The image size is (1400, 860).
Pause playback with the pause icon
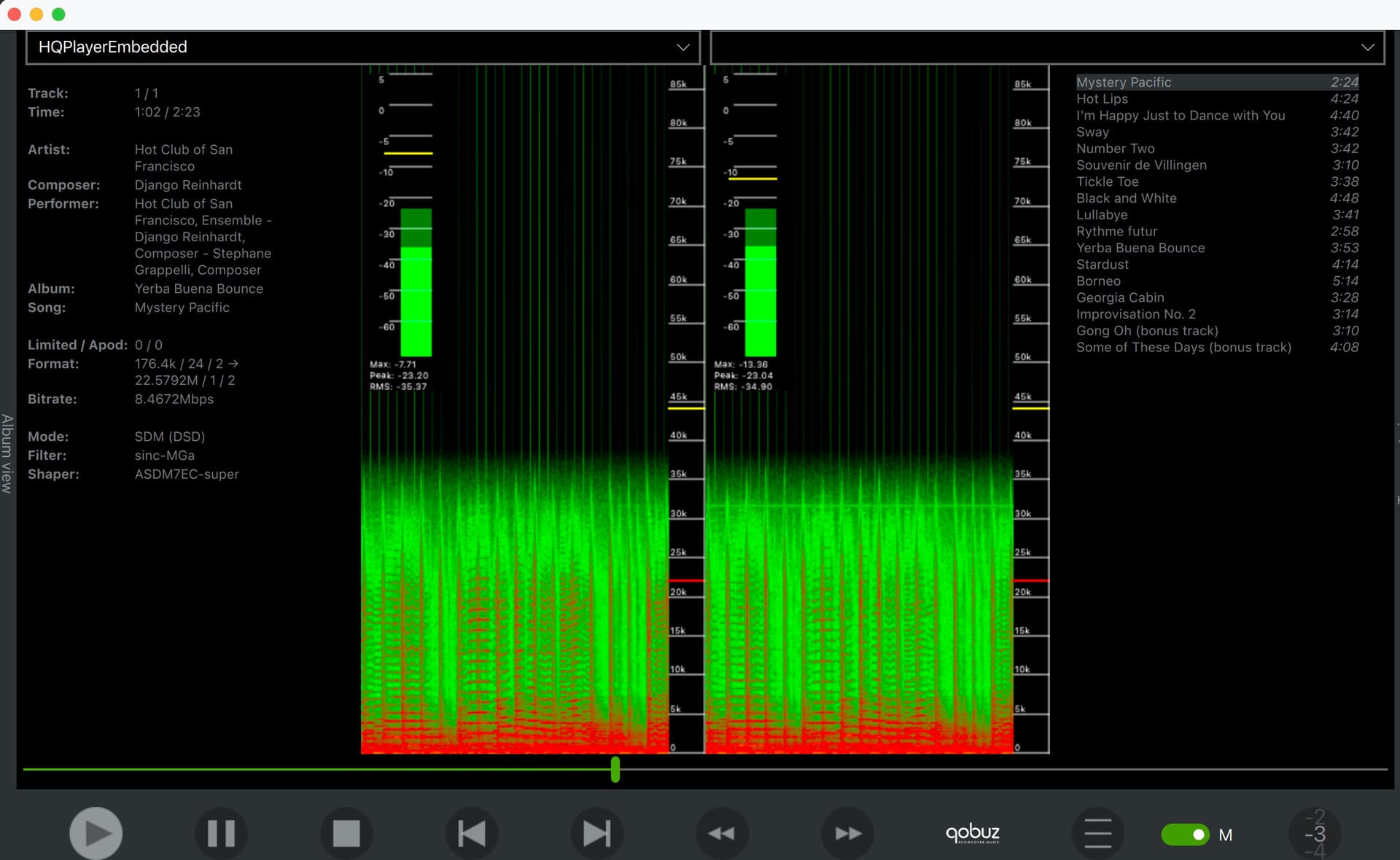click(221, 833)
